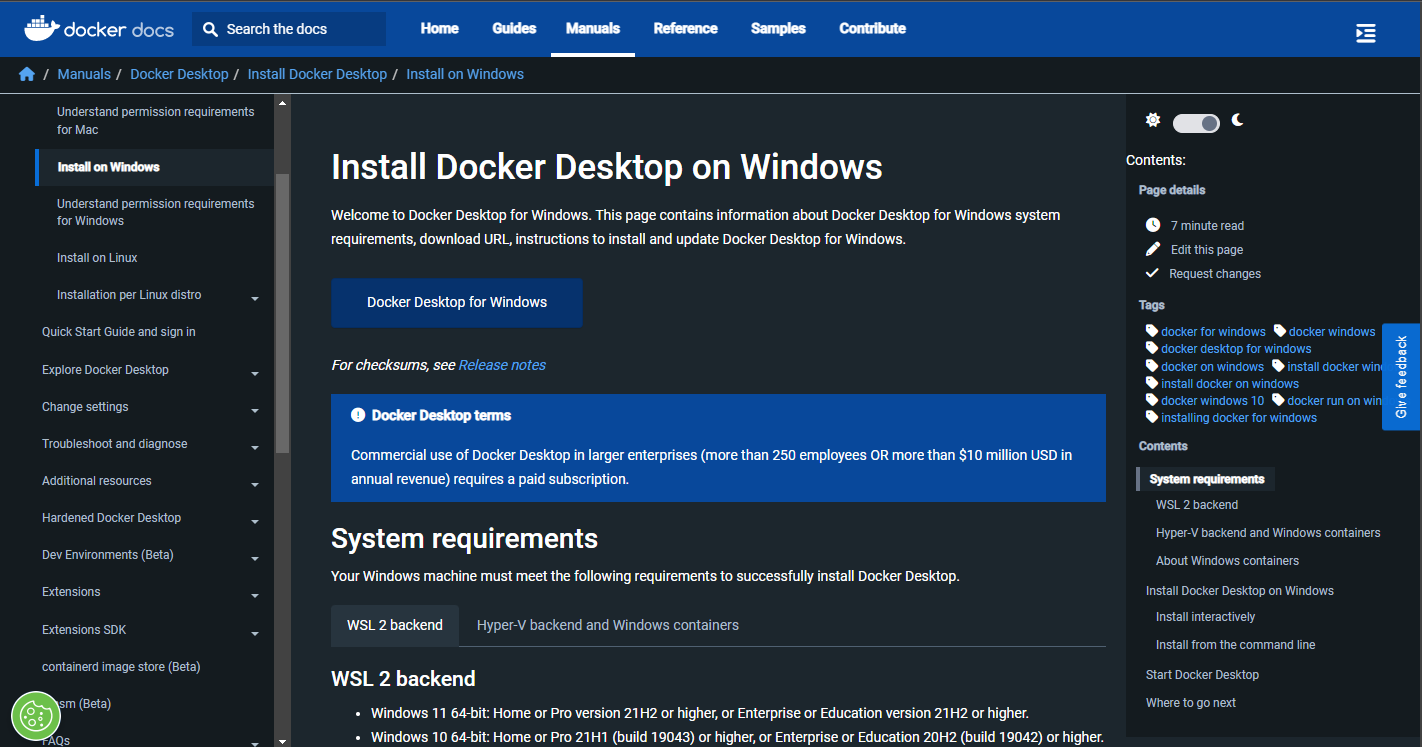Expand Dev Environments (Beta) section
This screenshot has width=1422, height=747.
pyautogui.click(x=255, y=558)
